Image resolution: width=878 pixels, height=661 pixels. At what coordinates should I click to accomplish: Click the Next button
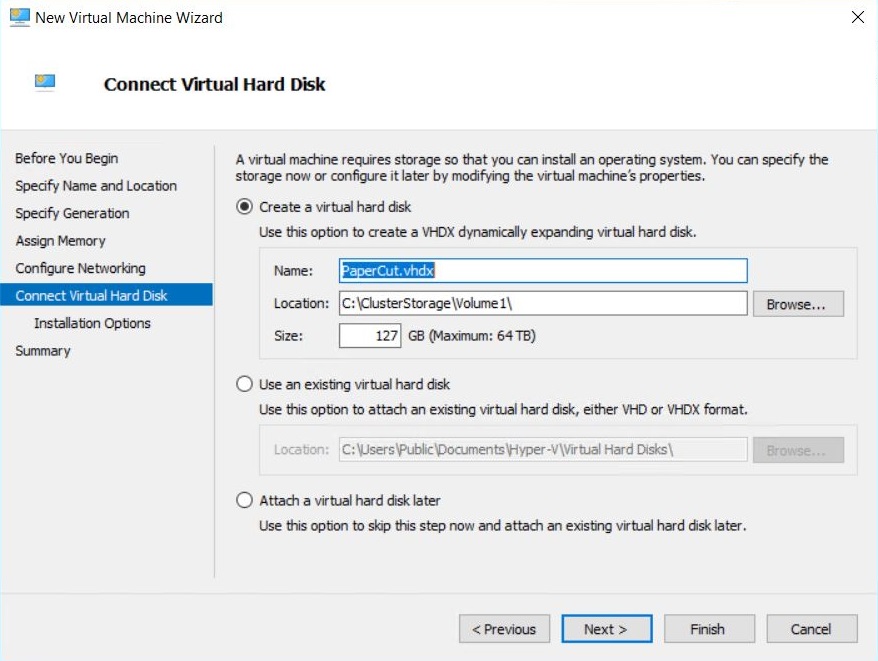pos(606,629)
